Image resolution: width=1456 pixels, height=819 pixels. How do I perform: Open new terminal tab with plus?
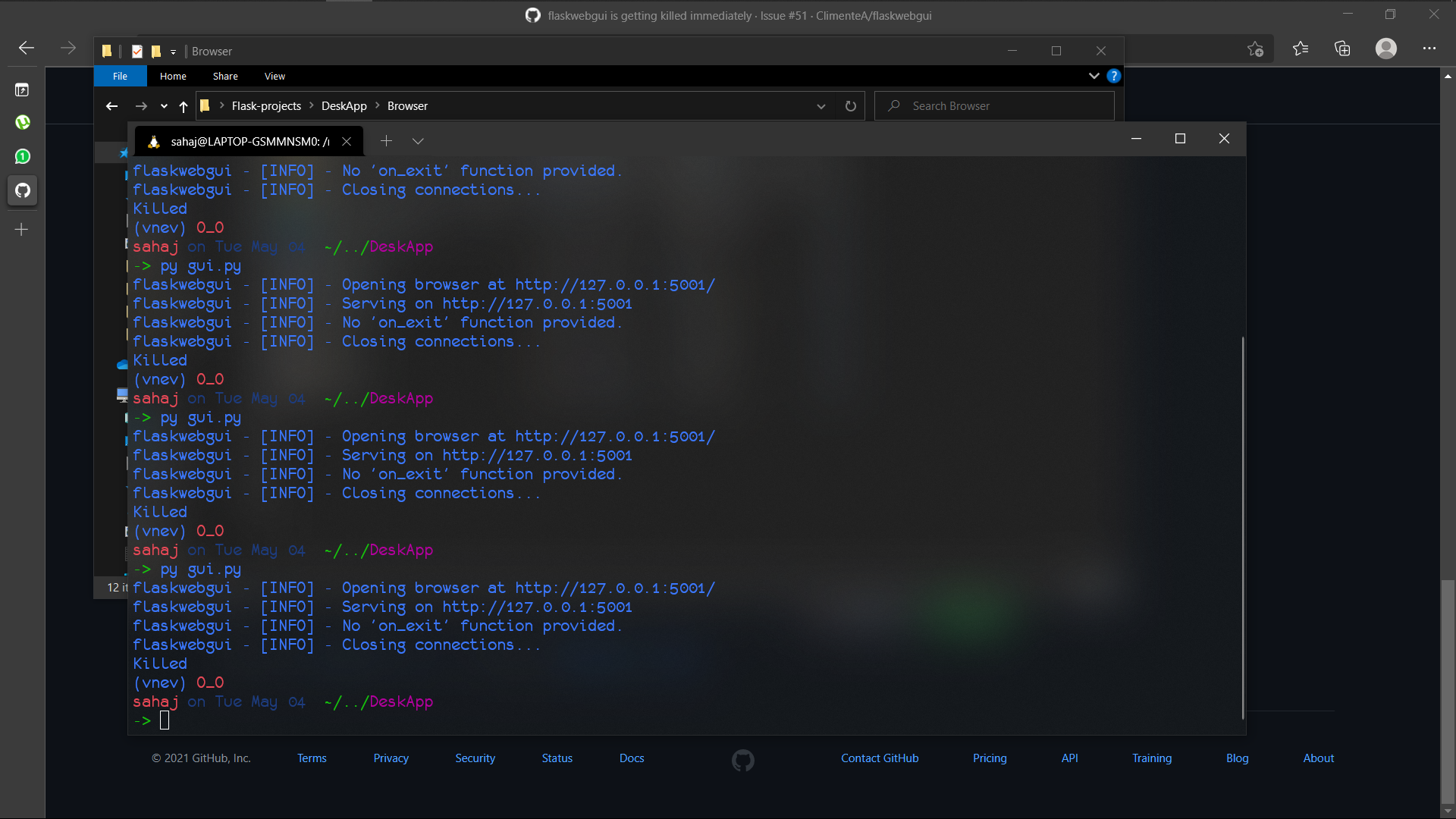pyautogui.click(x=386, y=141)
